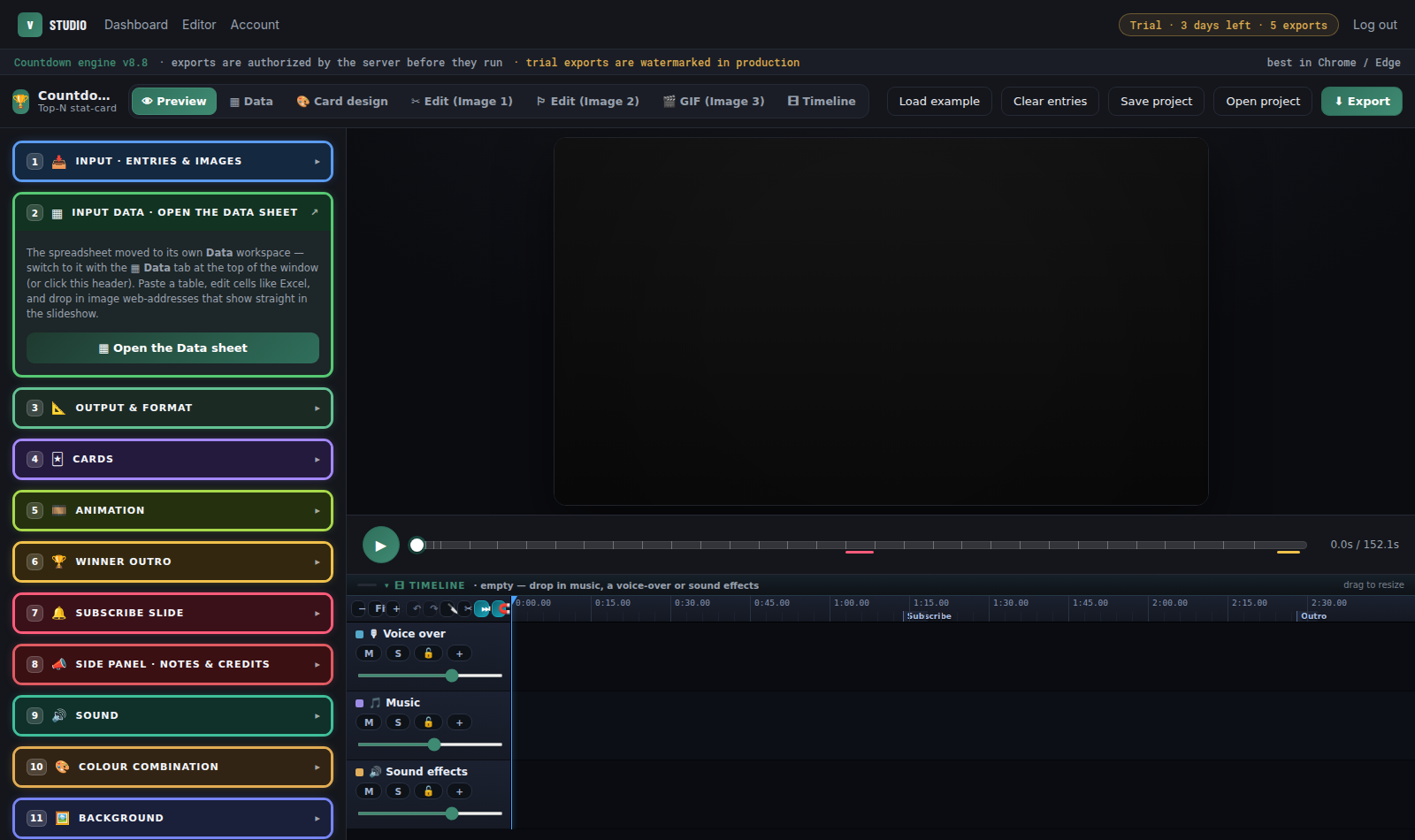1415x840 pixels.
Task: Expand the Subscribe Slide section
Action: (x=173, y=614)
